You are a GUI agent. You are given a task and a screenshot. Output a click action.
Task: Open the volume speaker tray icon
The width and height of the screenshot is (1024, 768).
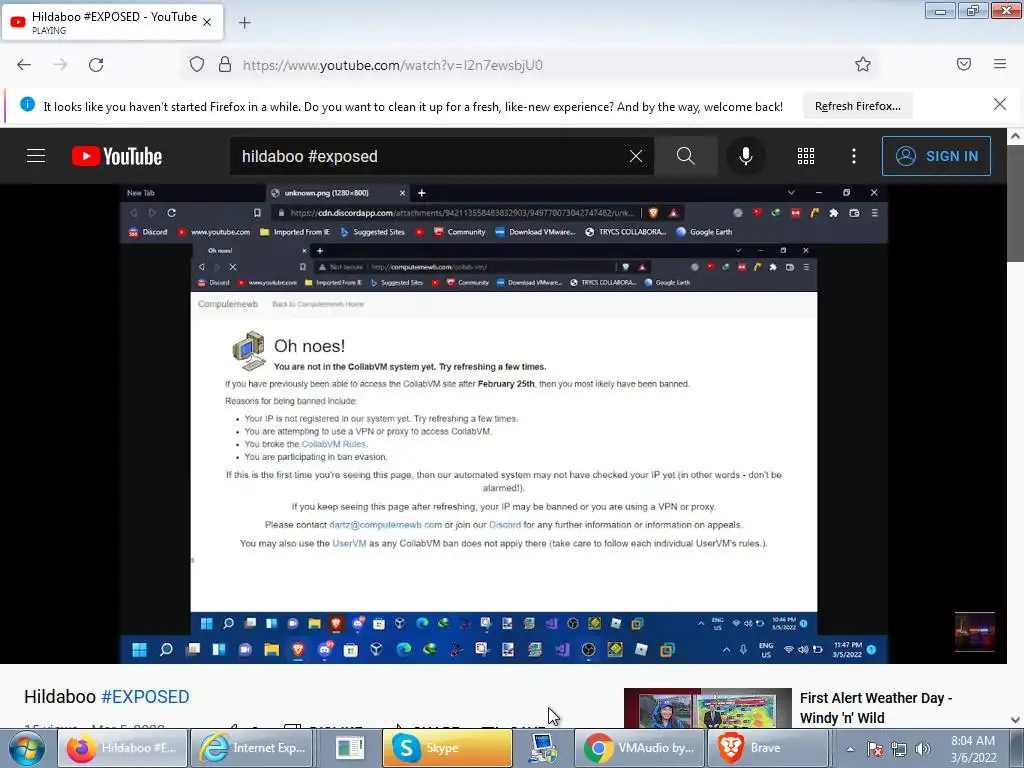(x=923, y=749)
